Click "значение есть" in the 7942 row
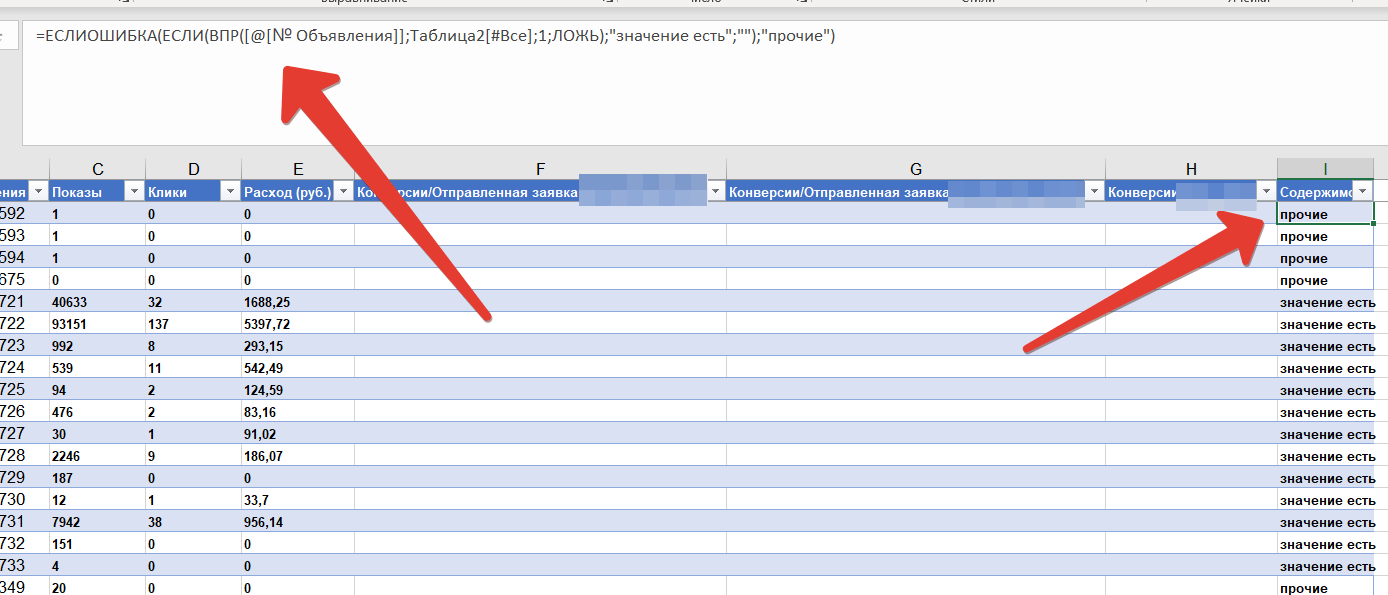Viewport: 1388px width, 595px height. point(1327,522)
